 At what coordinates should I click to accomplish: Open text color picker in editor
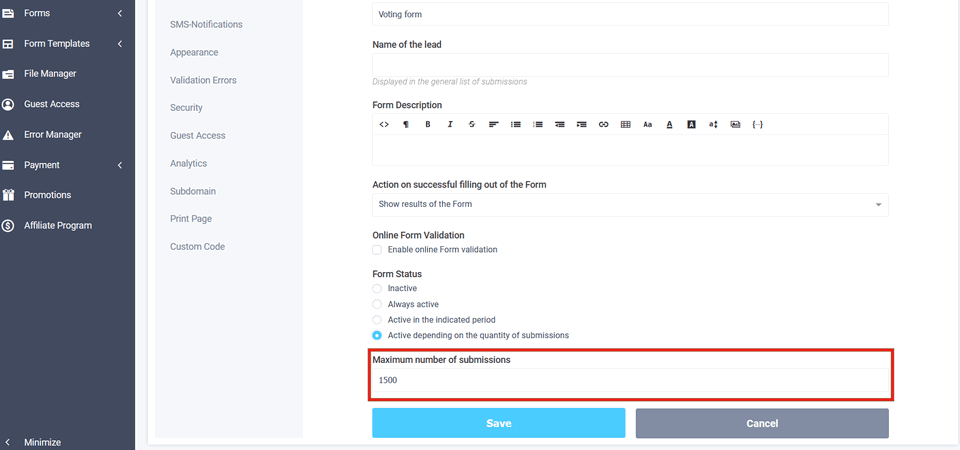(669, 124)
